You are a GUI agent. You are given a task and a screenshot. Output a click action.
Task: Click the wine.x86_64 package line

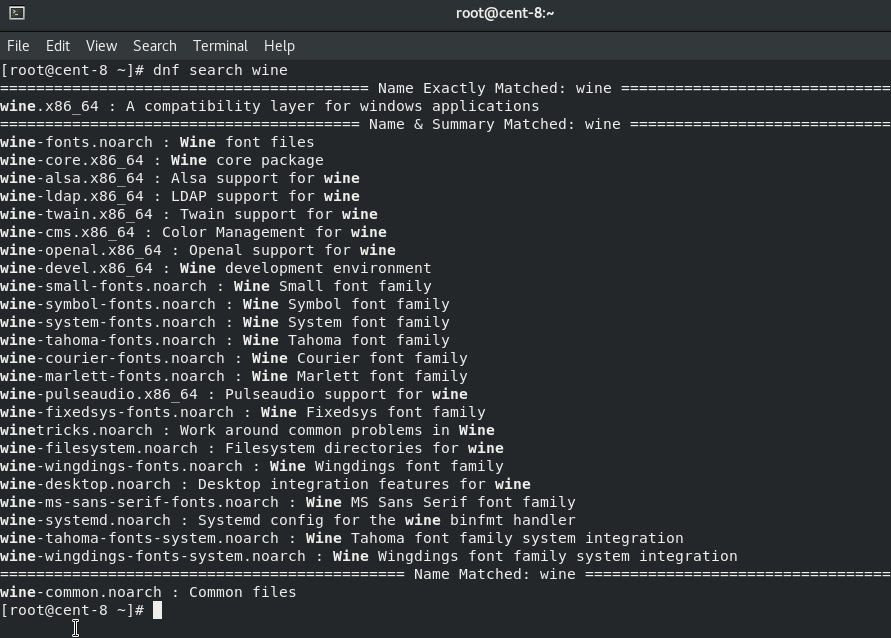(x=269, y=106)
